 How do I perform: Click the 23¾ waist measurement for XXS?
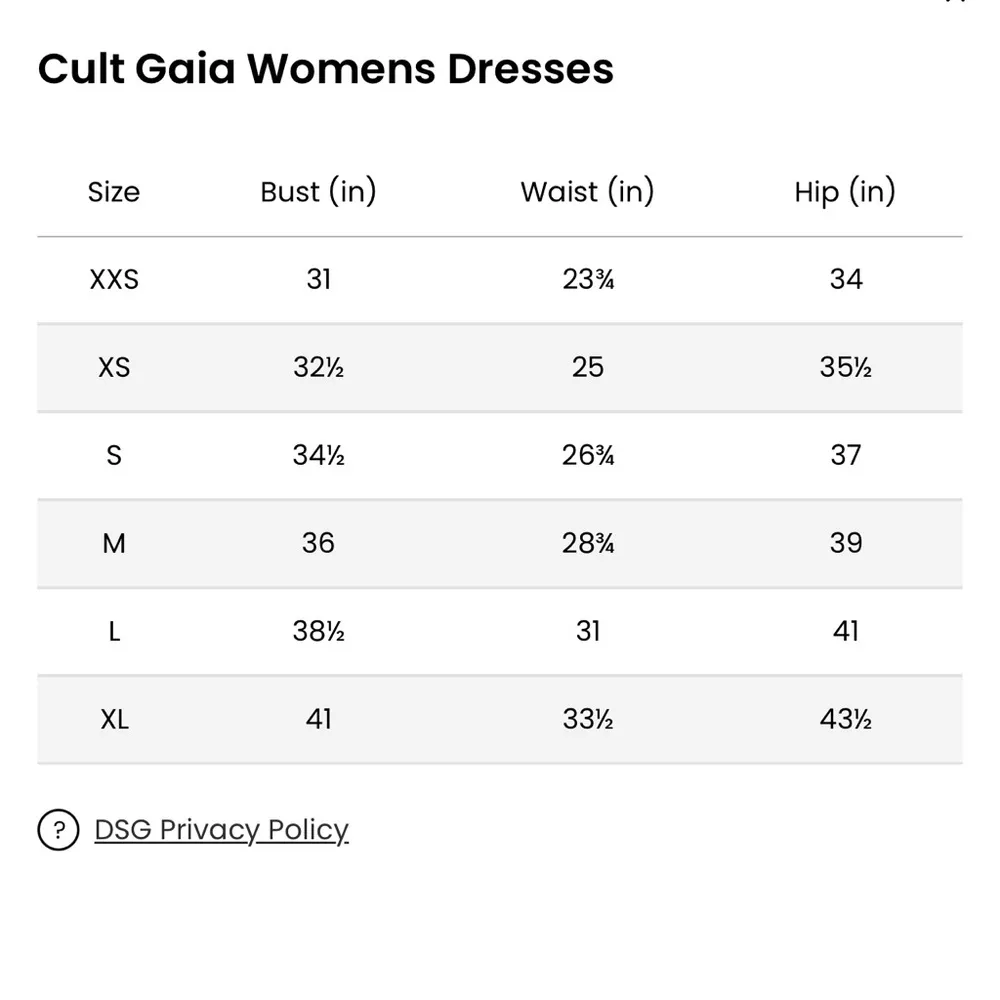pyautogui.click(x=587, y=280)
